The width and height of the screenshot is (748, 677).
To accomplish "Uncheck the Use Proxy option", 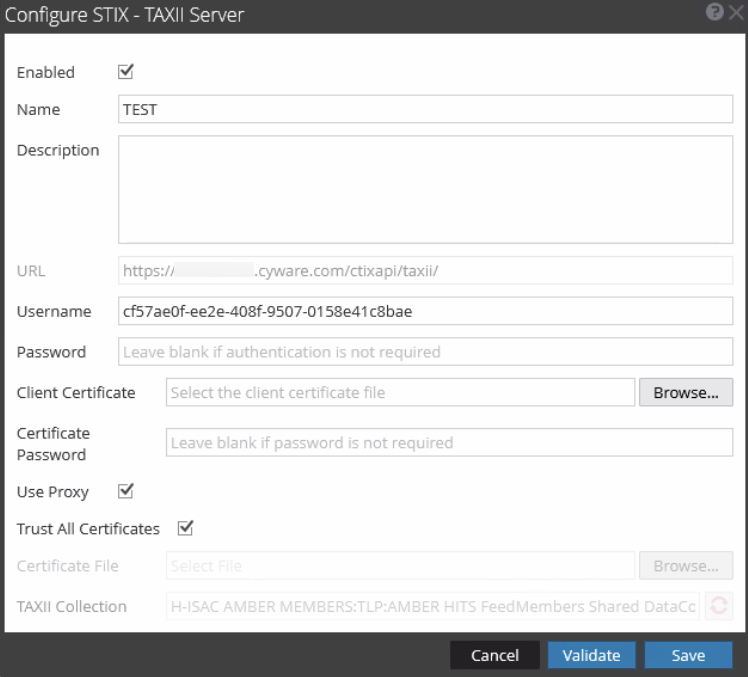I will [126, 491].
